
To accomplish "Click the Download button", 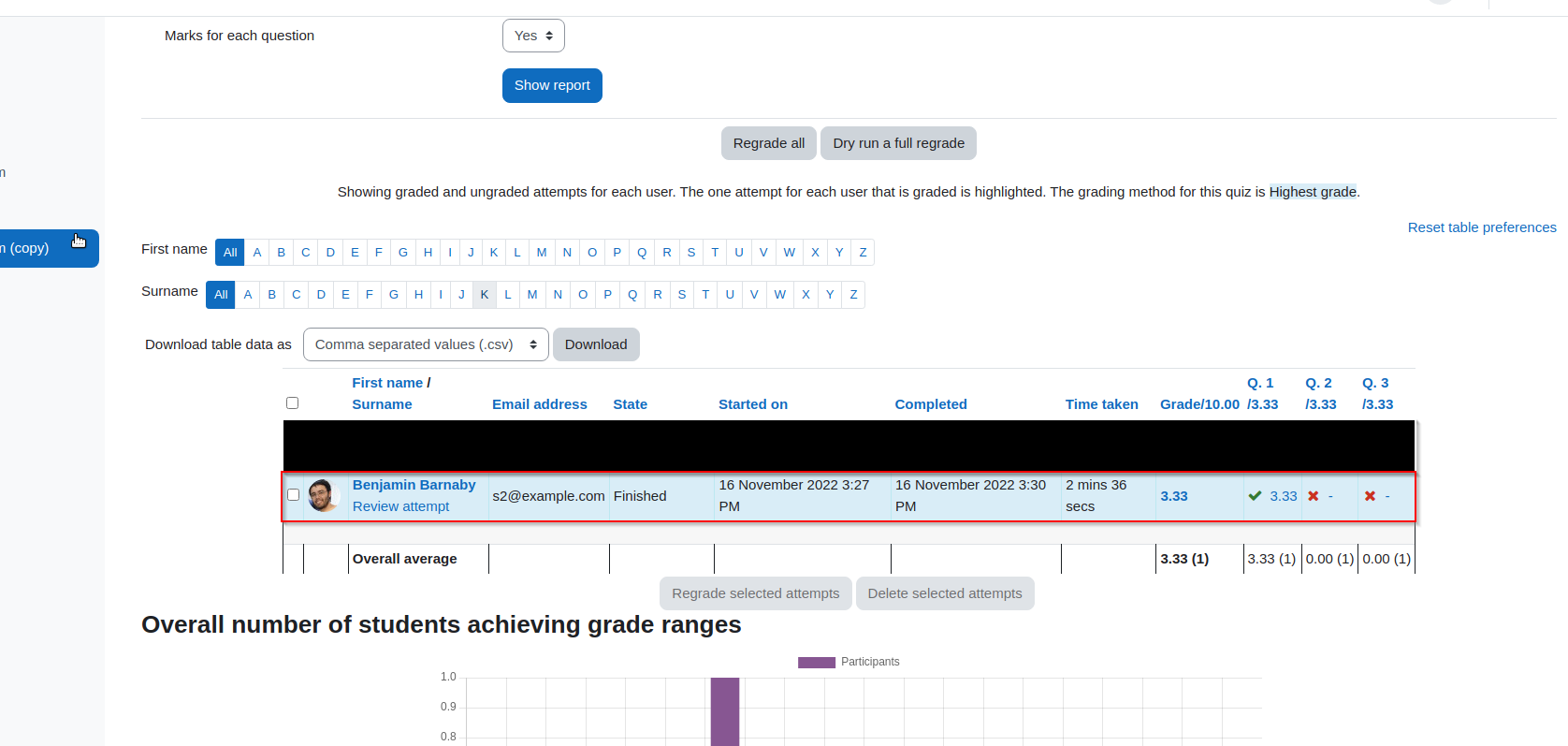I will pos(596,344).
